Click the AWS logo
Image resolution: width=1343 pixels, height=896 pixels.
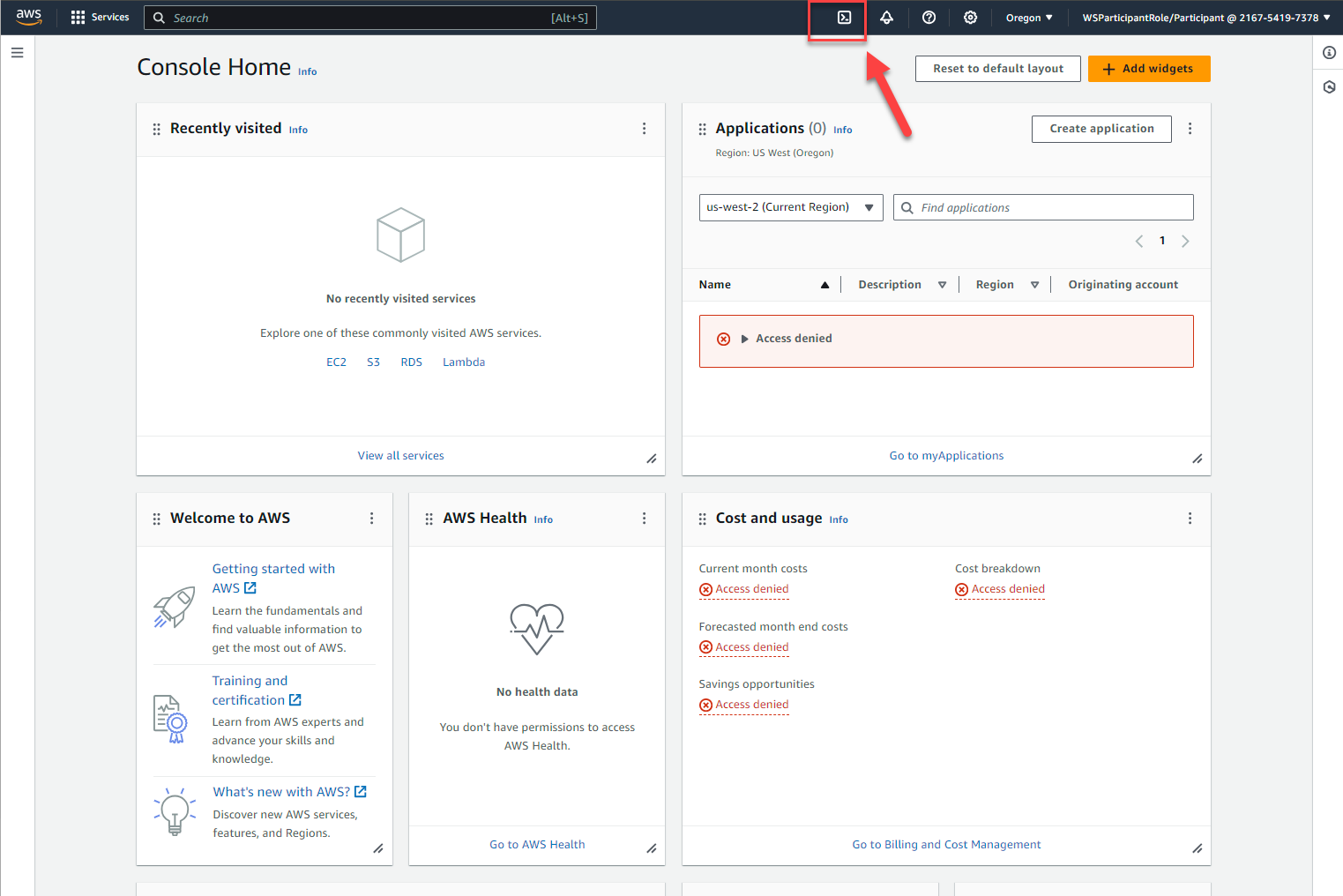(29, 18)
